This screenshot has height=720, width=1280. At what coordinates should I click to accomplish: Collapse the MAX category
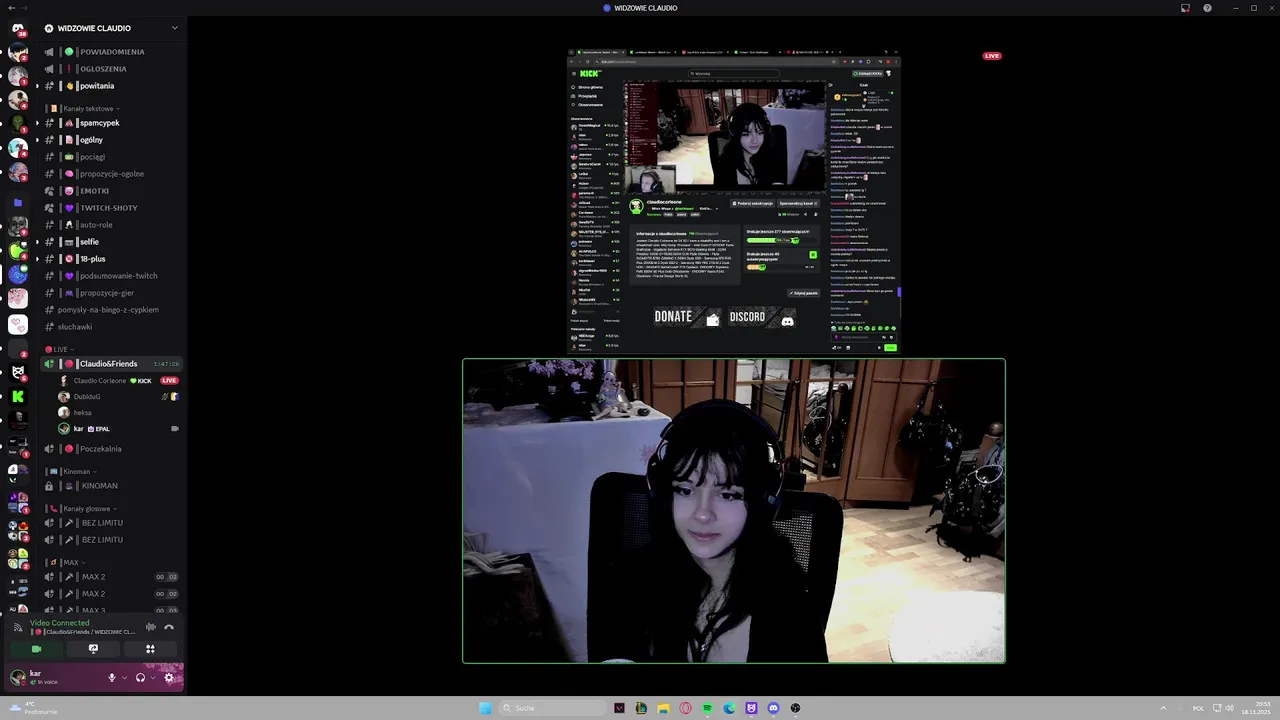pyautogui.click(x=68, y=562)
